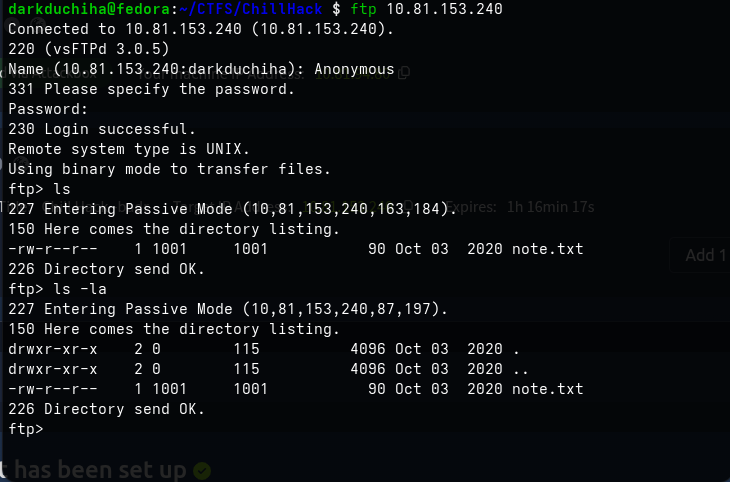Click the last 226 Directory send OK line

[x=106, y=409]
